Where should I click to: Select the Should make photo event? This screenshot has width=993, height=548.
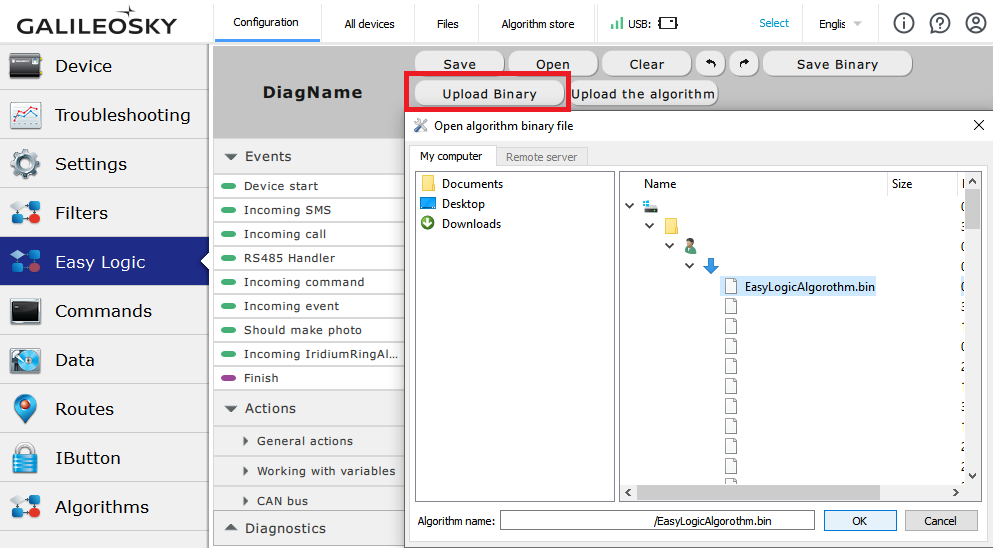click(309, 330)
